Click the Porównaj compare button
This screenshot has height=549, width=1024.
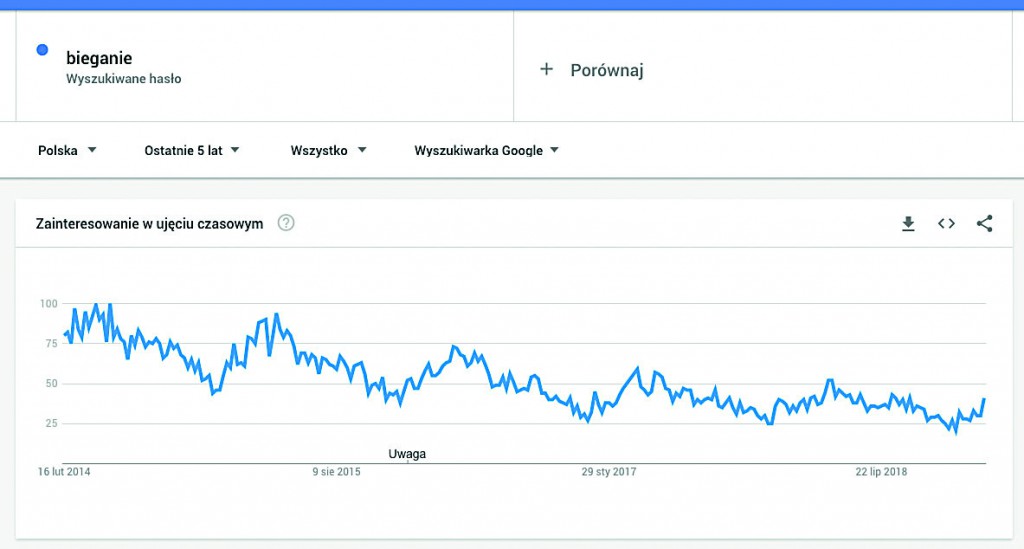tap(606, 70)
